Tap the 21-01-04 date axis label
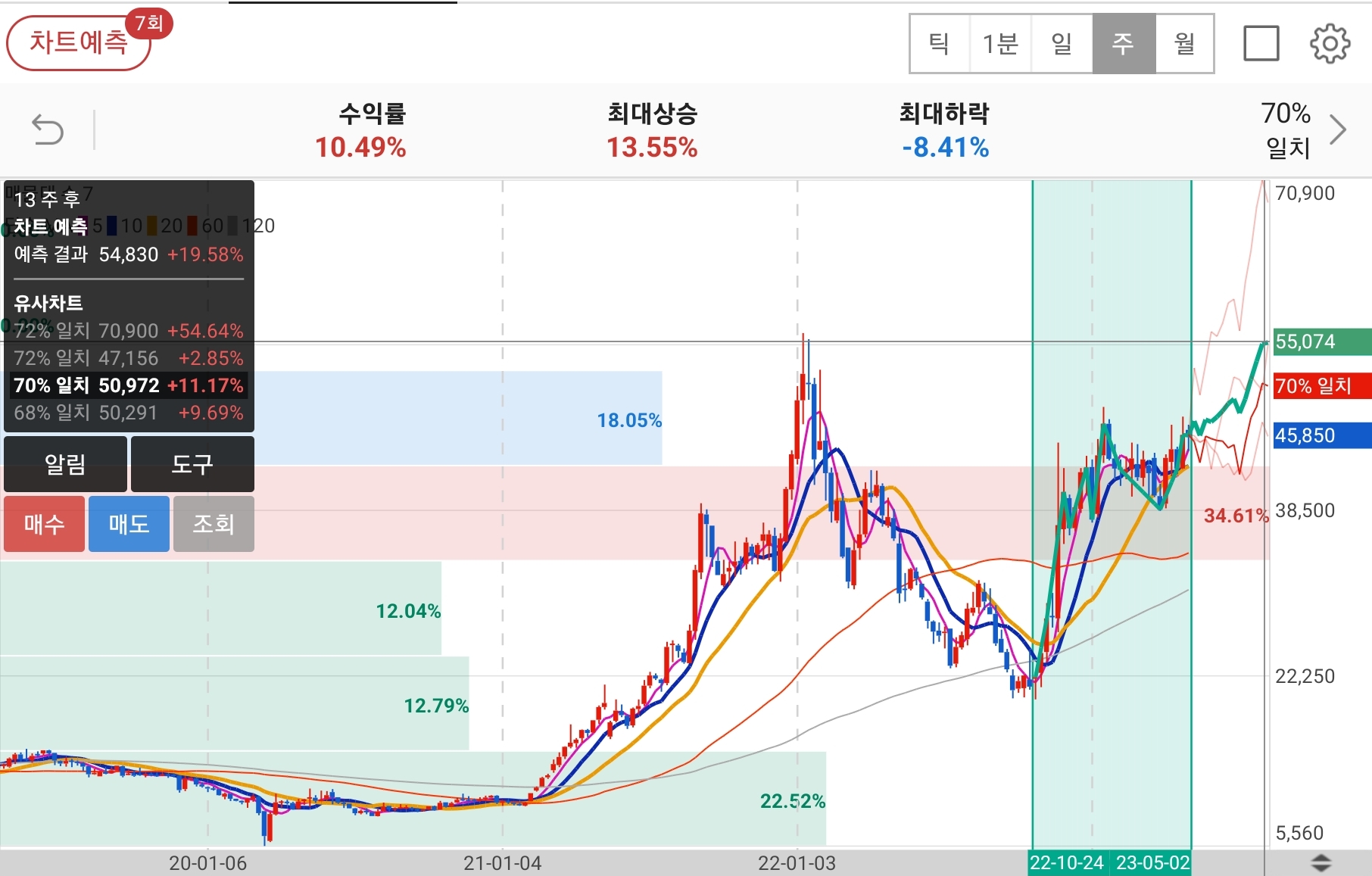Image resolution: width=1372 pixels, height=876 pixels. click(503, 863)
